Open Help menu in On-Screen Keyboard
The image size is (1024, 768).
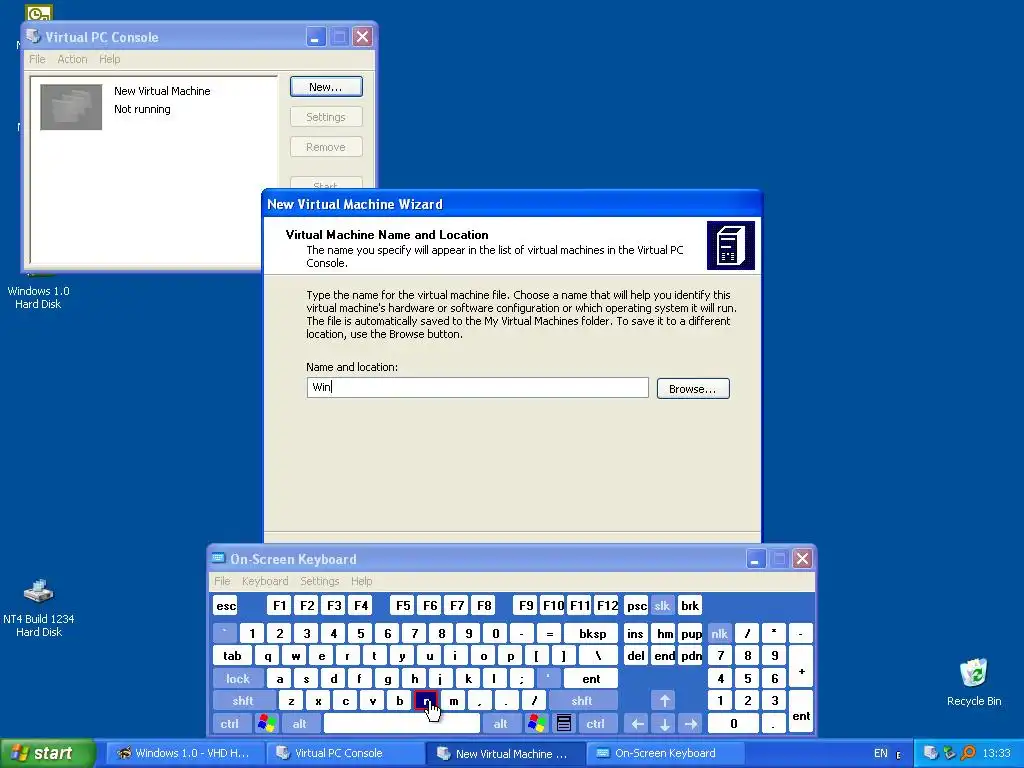coord(361,581)
